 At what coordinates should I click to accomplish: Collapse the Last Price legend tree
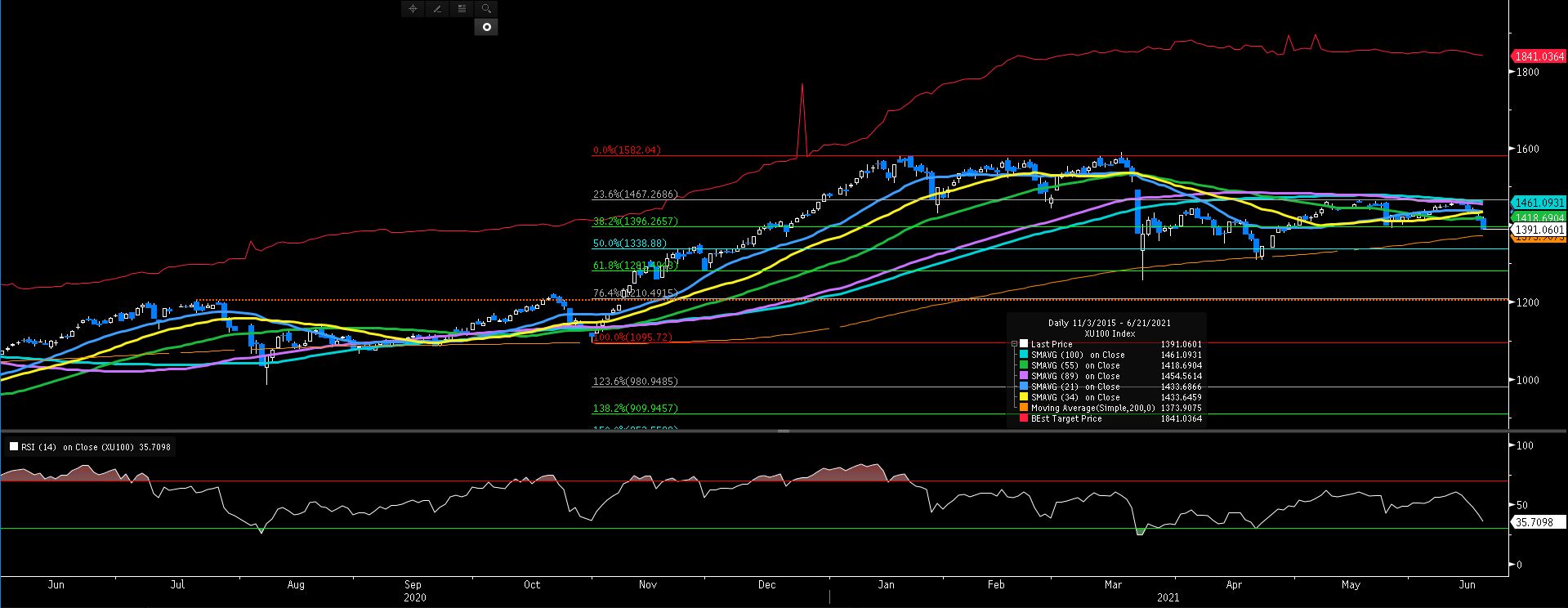pyautogui.click(x=1014, y=345)
